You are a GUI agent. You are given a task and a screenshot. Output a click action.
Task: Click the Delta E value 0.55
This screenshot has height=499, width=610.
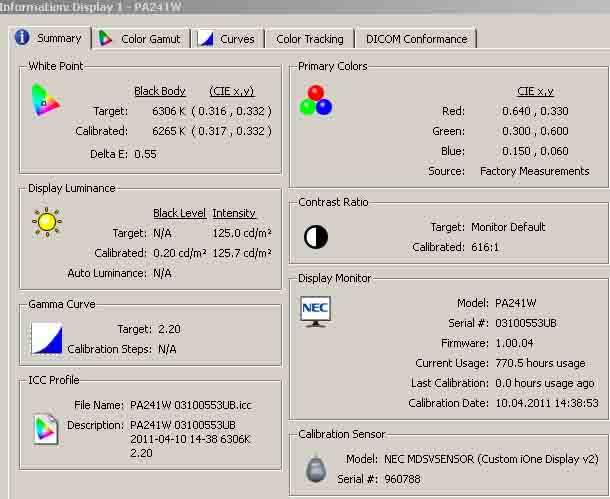pyautogui.click(x=145, y=154)
